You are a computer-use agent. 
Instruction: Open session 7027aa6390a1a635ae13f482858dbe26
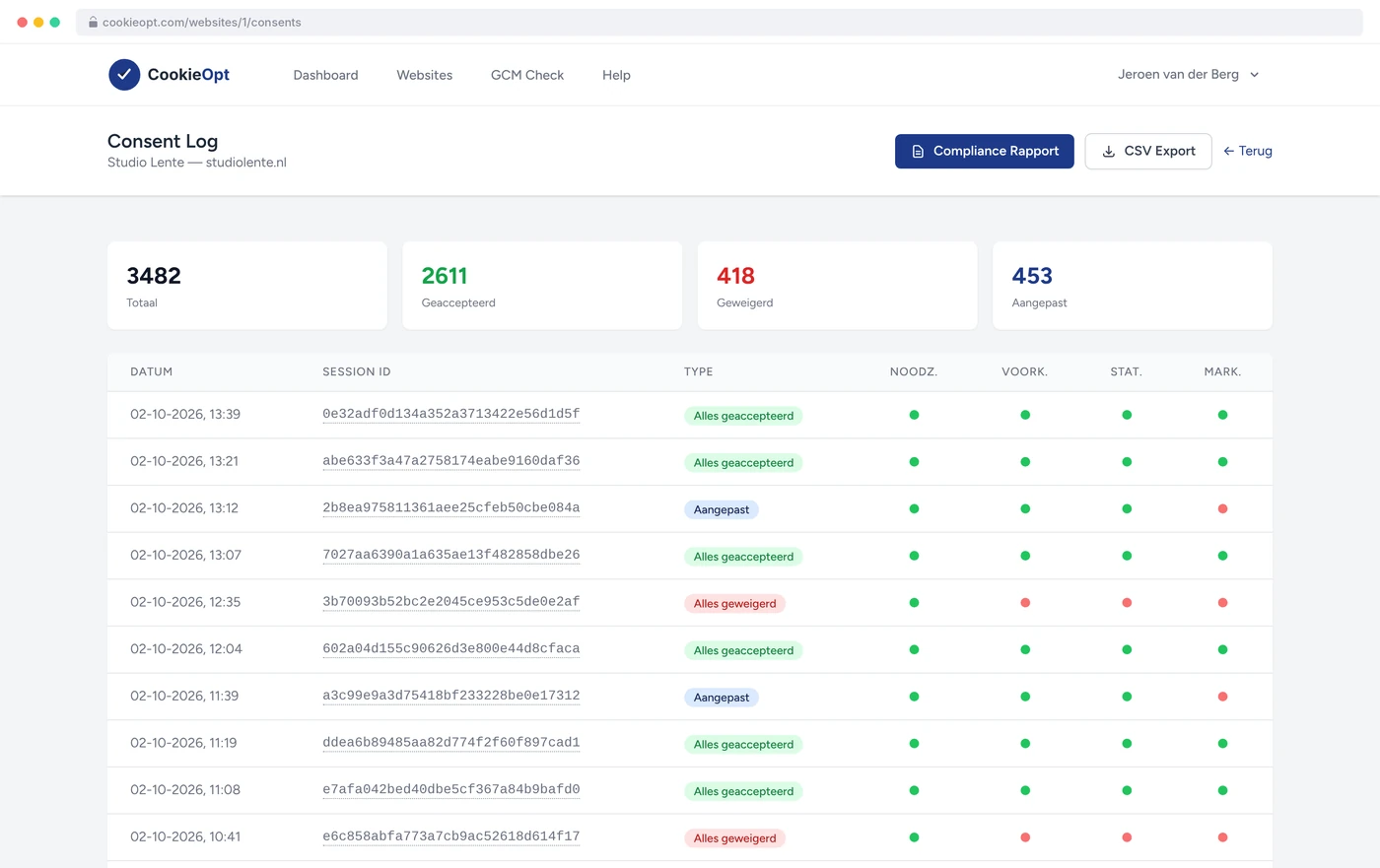coord(451,556)
